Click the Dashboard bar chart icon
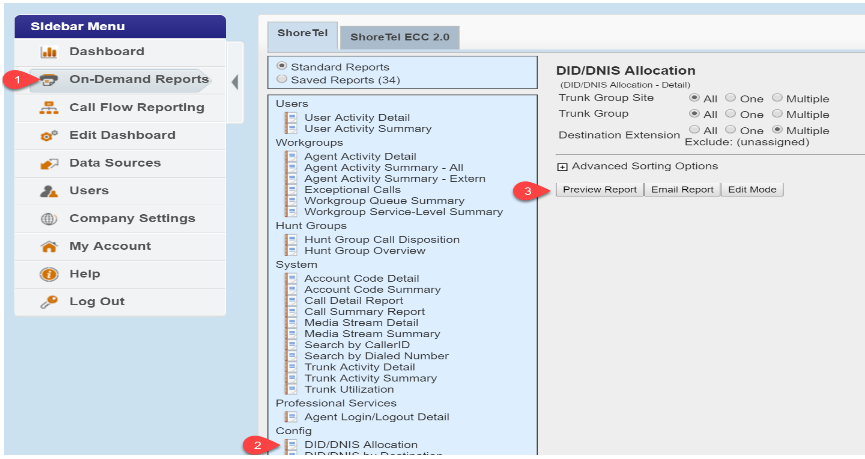The width and height of the screenshot is (865, 459). pos(48,52)
